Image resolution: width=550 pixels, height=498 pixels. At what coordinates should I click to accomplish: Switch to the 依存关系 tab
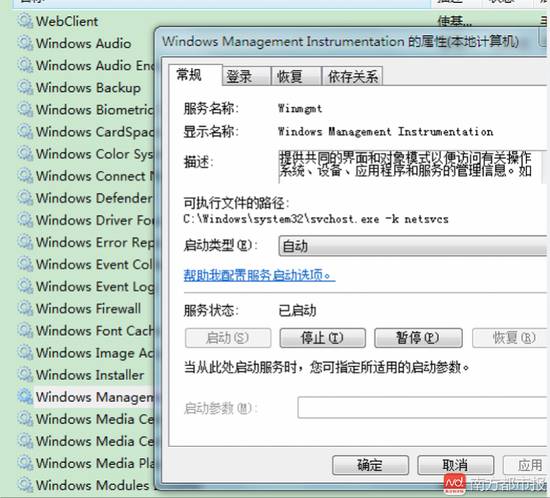click(x=352, y=76)
